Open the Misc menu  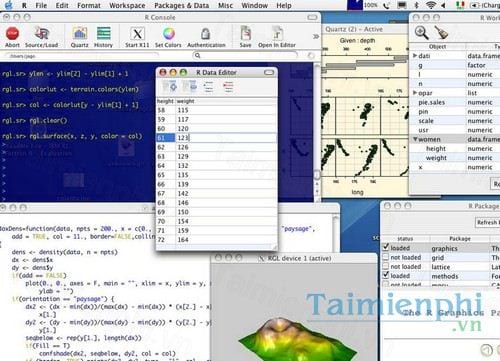point(225,5)
